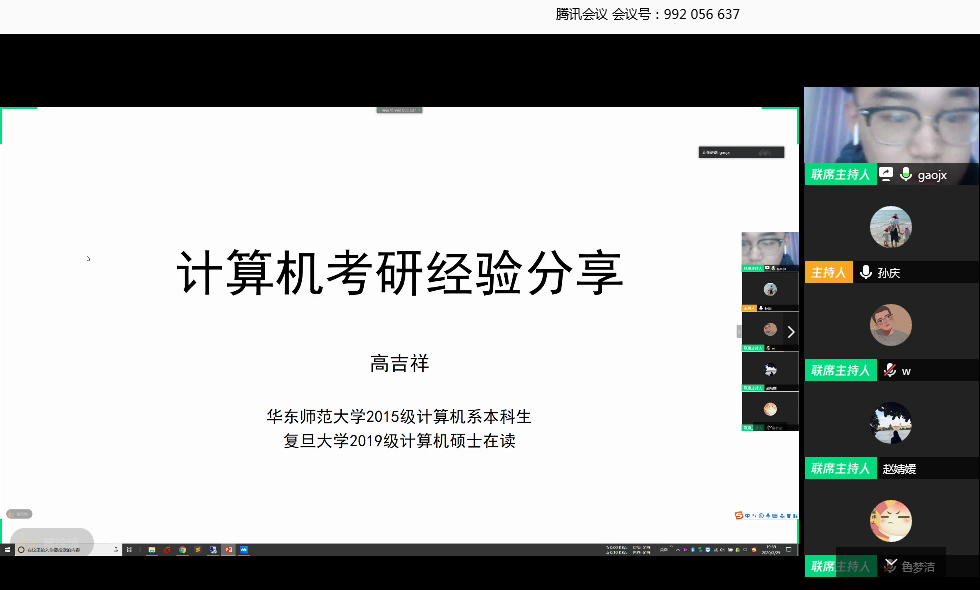Open PowerPoint icon on shared taskbar
The width and height of the screenshot is (980, 590).
pos(228,549)
